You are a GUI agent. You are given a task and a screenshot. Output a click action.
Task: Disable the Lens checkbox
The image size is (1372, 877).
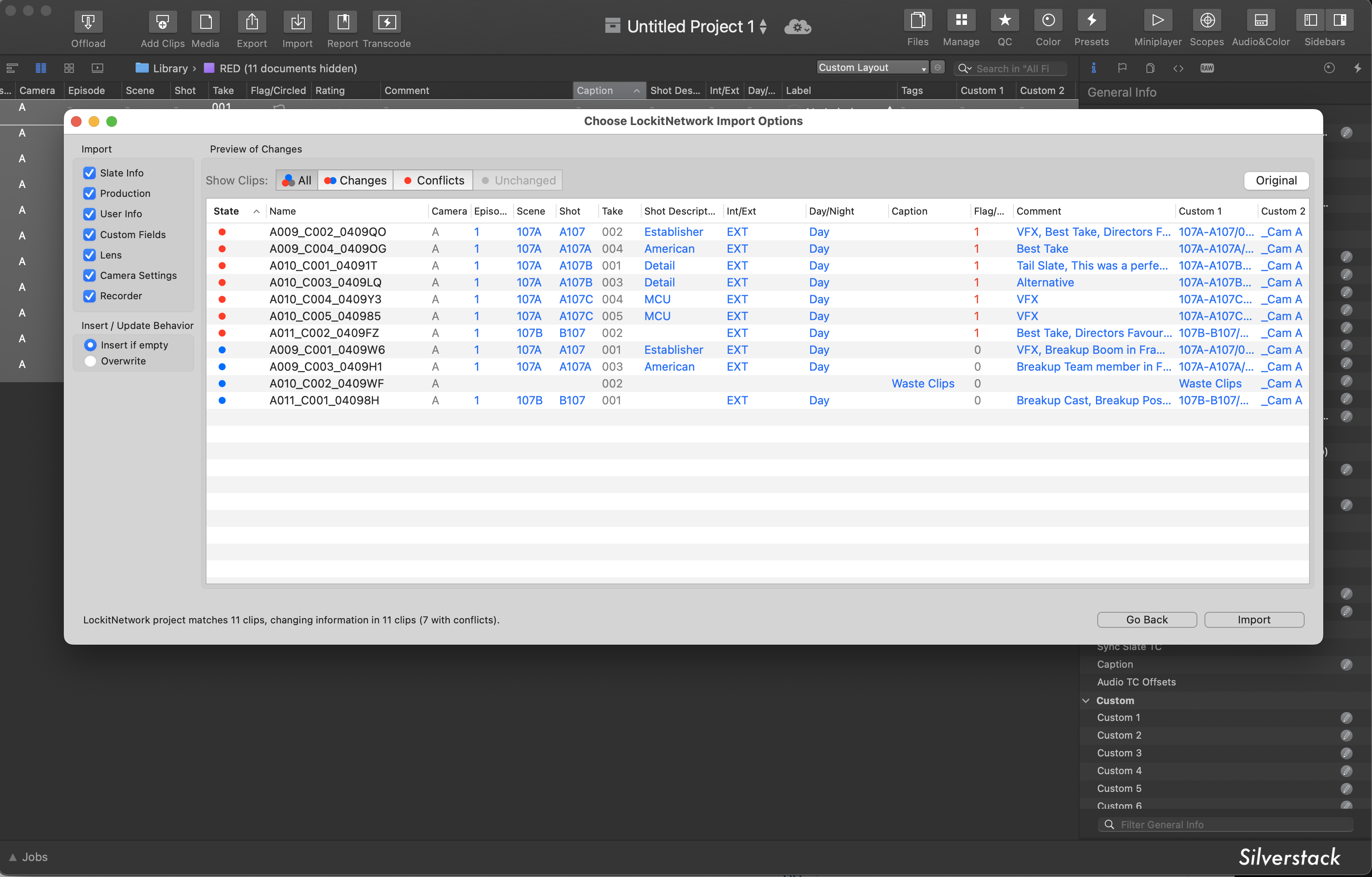point(90,255)
